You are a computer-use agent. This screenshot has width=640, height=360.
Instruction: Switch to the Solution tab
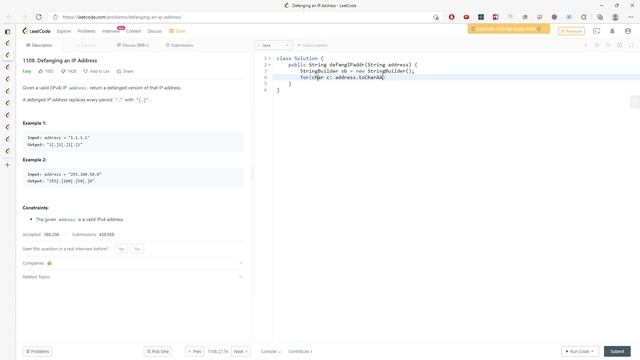click(86, 45)
